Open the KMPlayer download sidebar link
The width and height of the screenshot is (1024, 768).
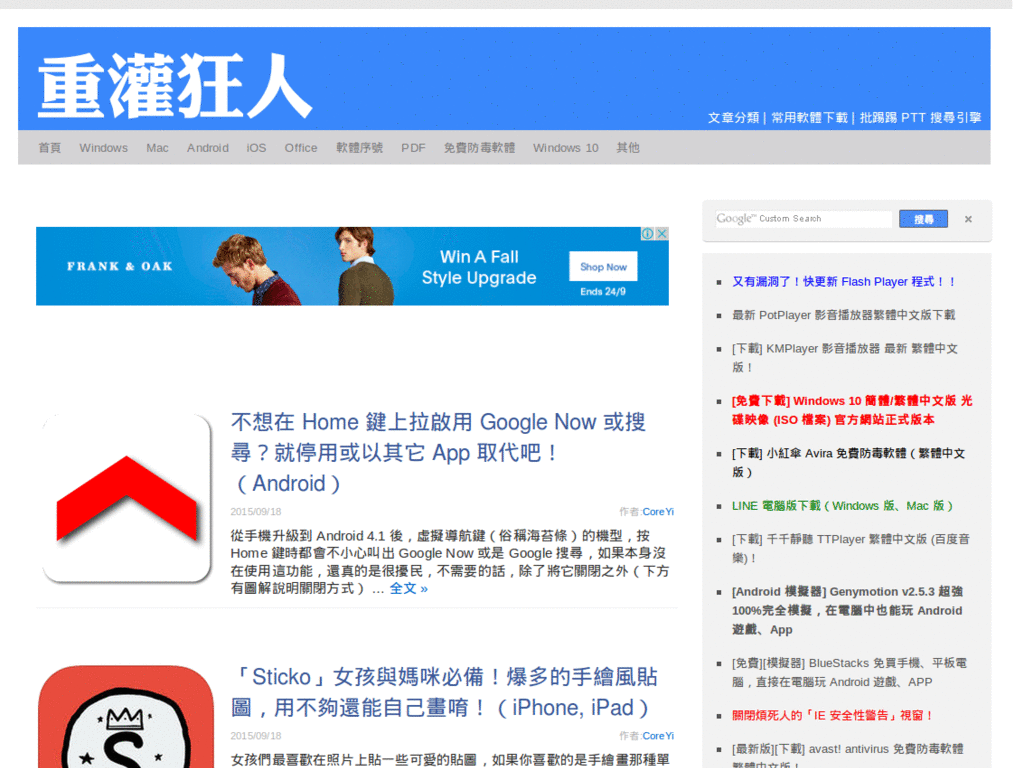(845, 357)
